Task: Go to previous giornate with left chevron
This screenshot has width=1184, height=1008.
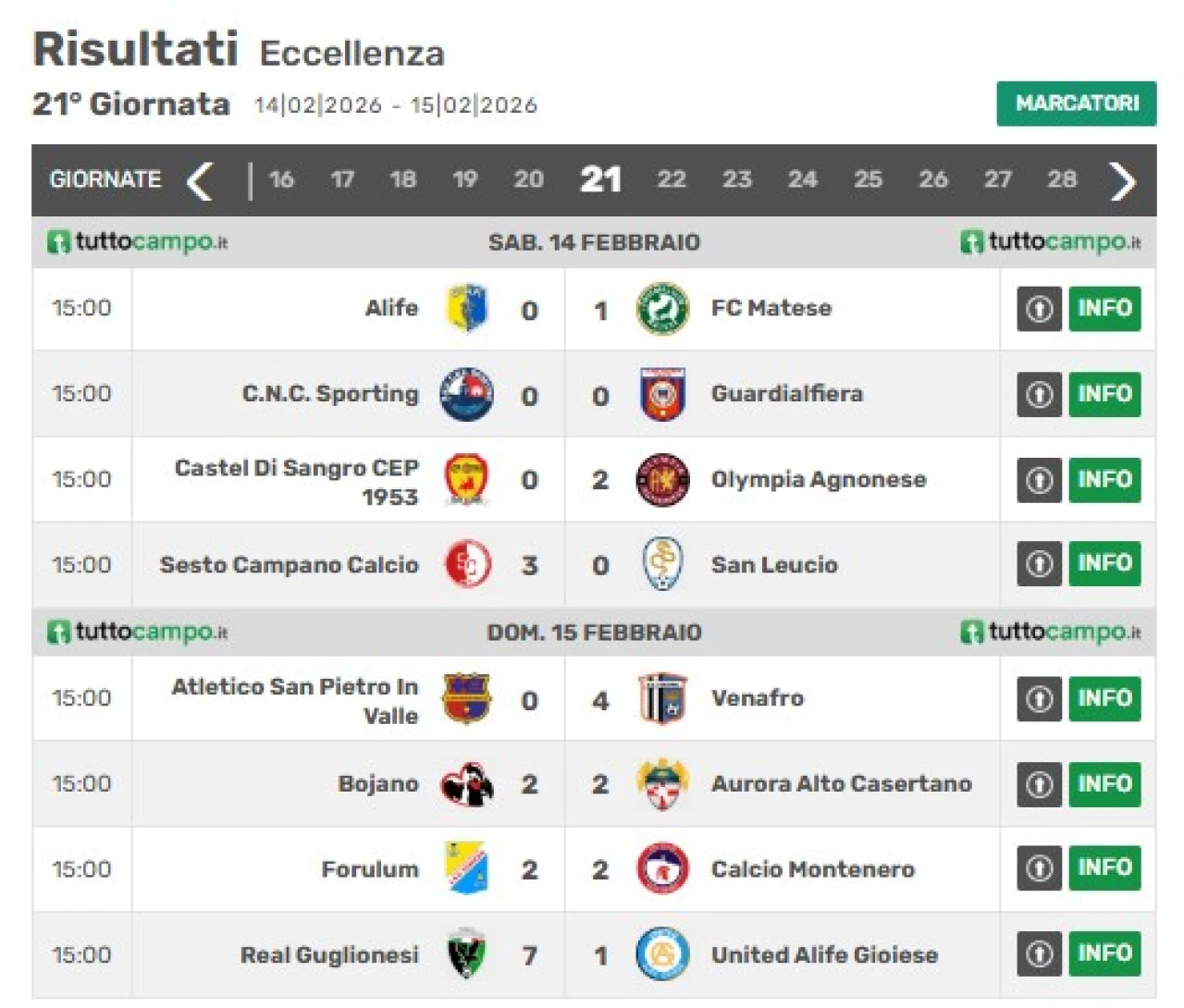Action: [x=200, y=181]
